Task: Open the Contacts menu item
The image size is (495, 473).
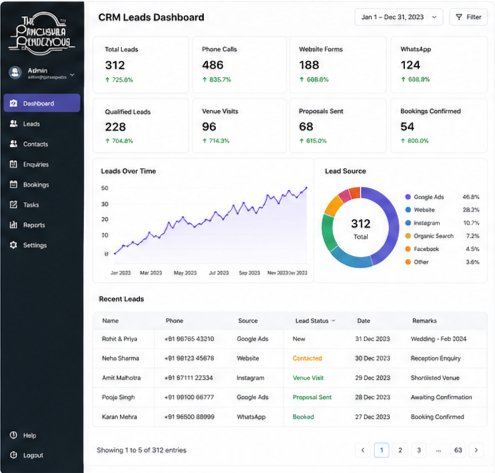Action: click(42, 144)
